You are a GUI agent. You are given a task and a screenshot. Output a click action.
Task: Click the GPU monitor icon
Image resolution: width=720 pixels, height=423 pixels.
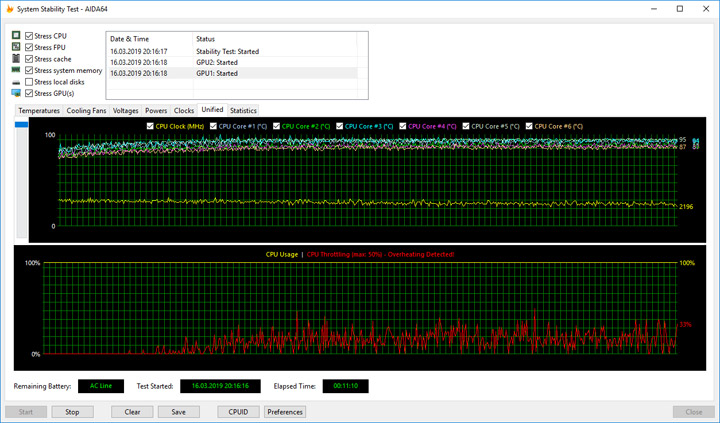pyautogui.click(x=16, y=93)
